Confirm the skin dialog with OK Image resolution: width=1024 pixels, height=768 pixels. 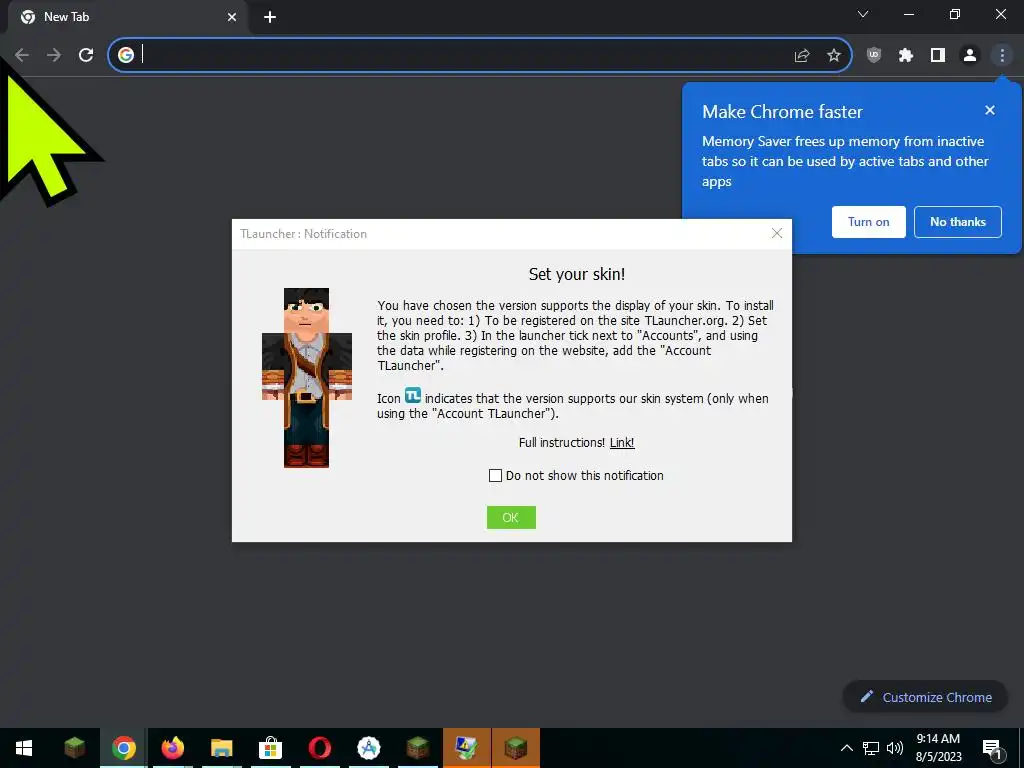point(511,517)
